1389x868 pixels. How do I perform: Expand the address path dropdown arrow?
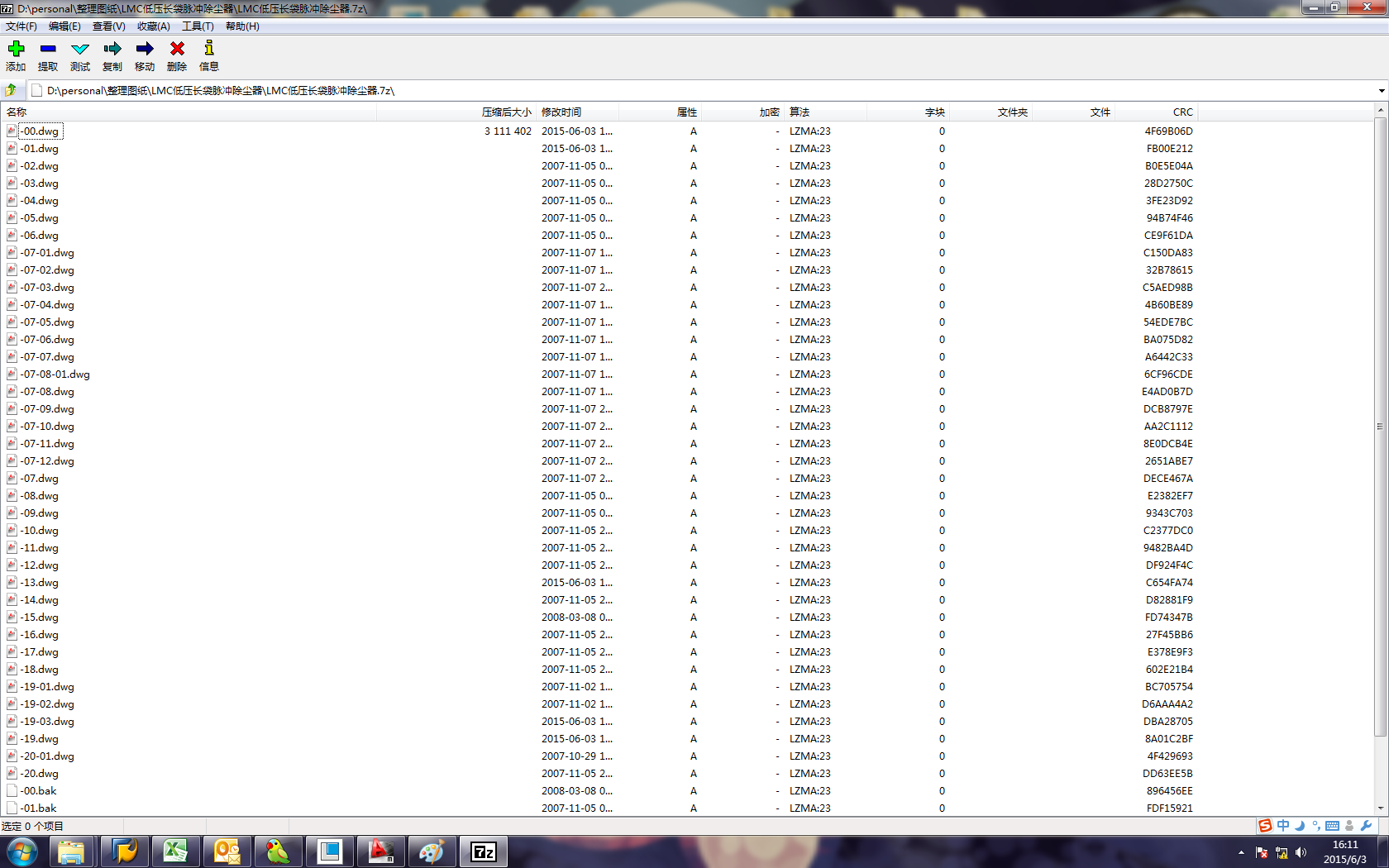tap(1382, 91)
